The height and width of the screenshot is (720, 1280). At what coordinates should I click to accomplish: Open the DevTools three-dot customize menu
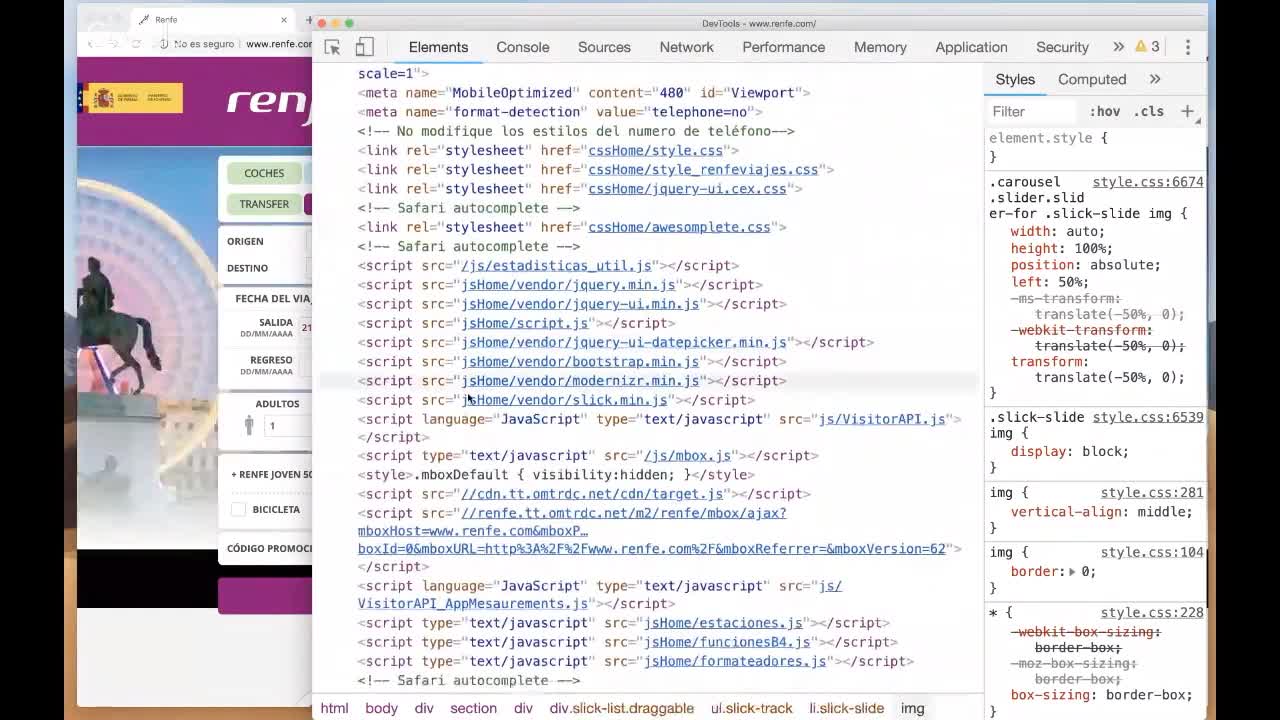[1187, 47]
